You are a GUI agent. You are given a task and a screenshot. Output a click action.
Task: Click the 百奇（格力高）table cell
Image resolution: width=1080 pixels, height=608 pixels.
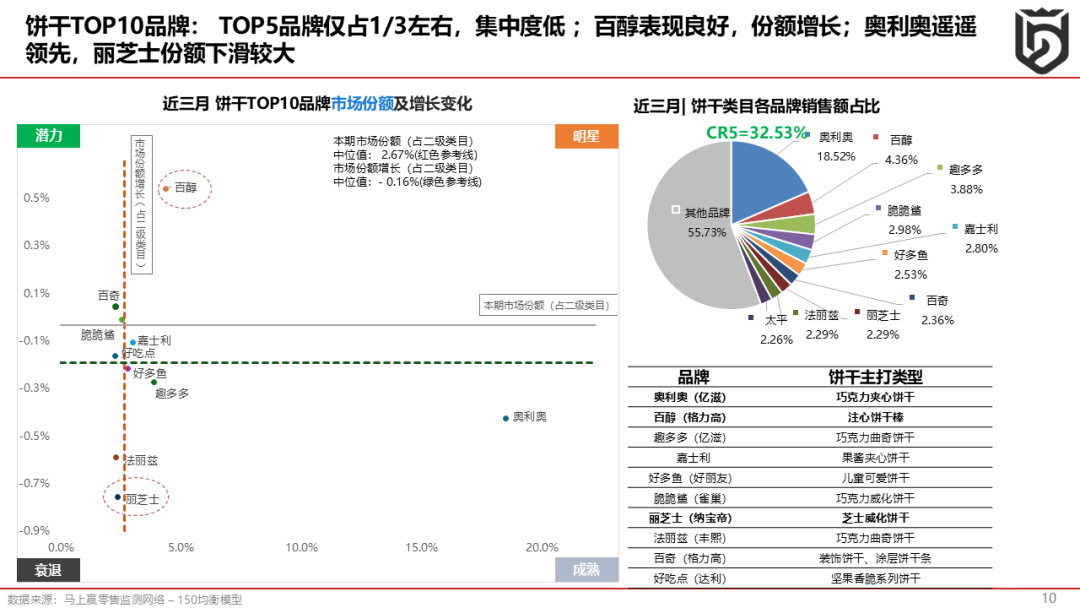[689, 558]
